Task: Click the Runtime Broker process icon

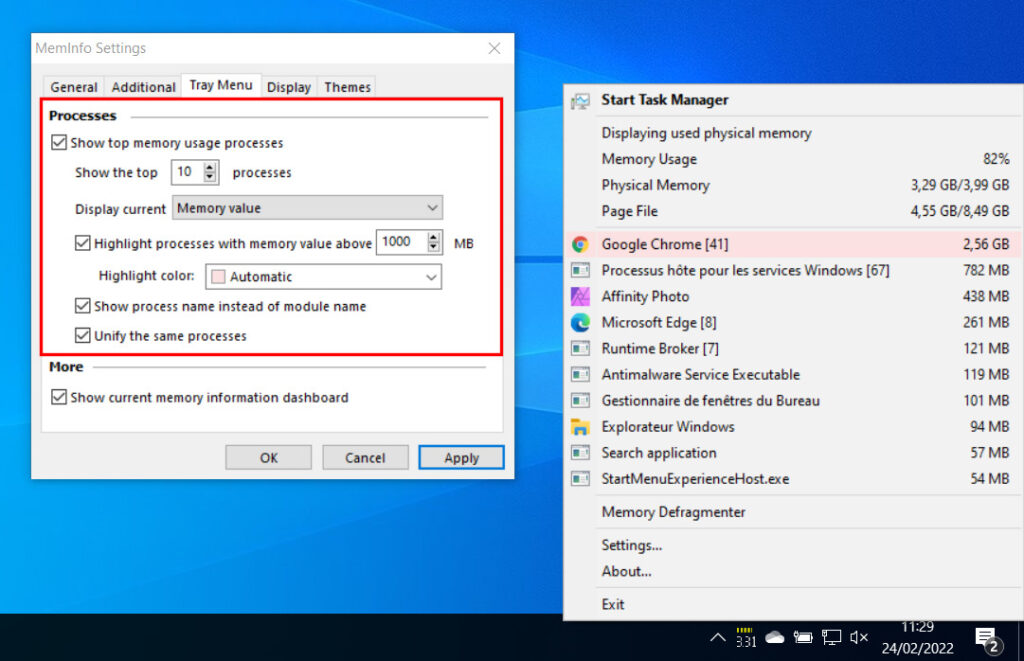Action: 580,349
